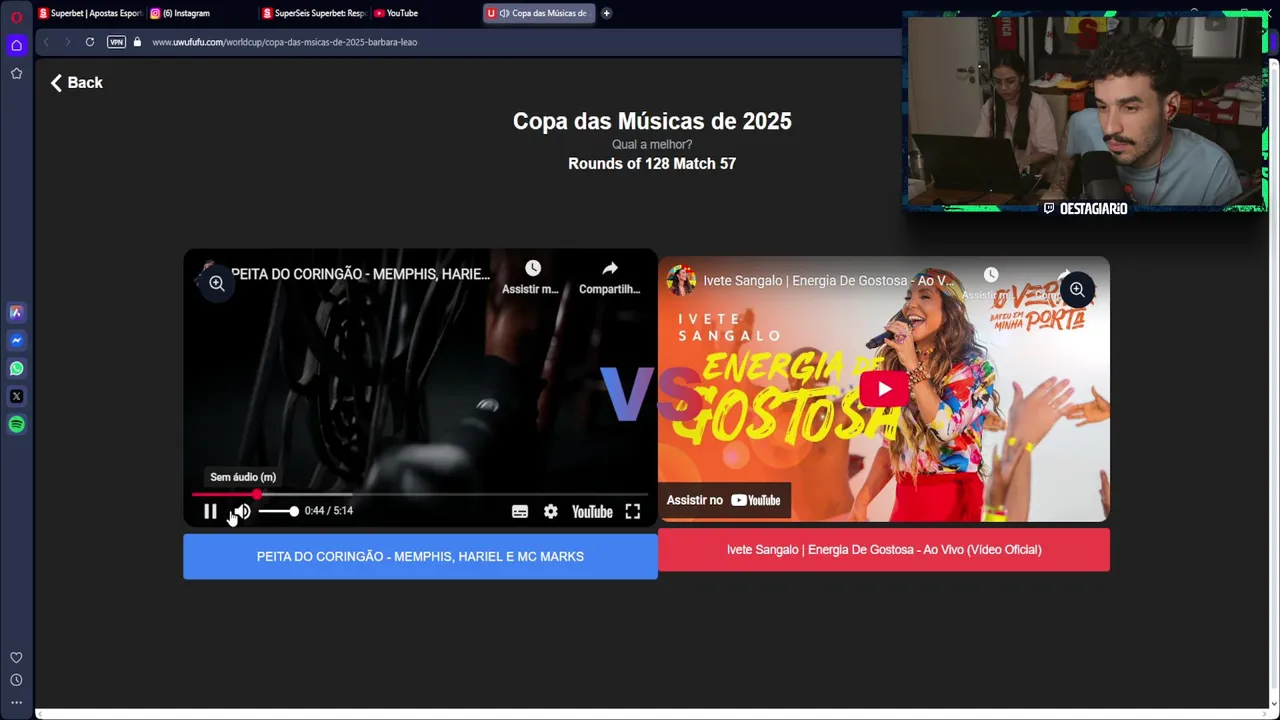Open Spotify in the sidebar

click(16, 424)
